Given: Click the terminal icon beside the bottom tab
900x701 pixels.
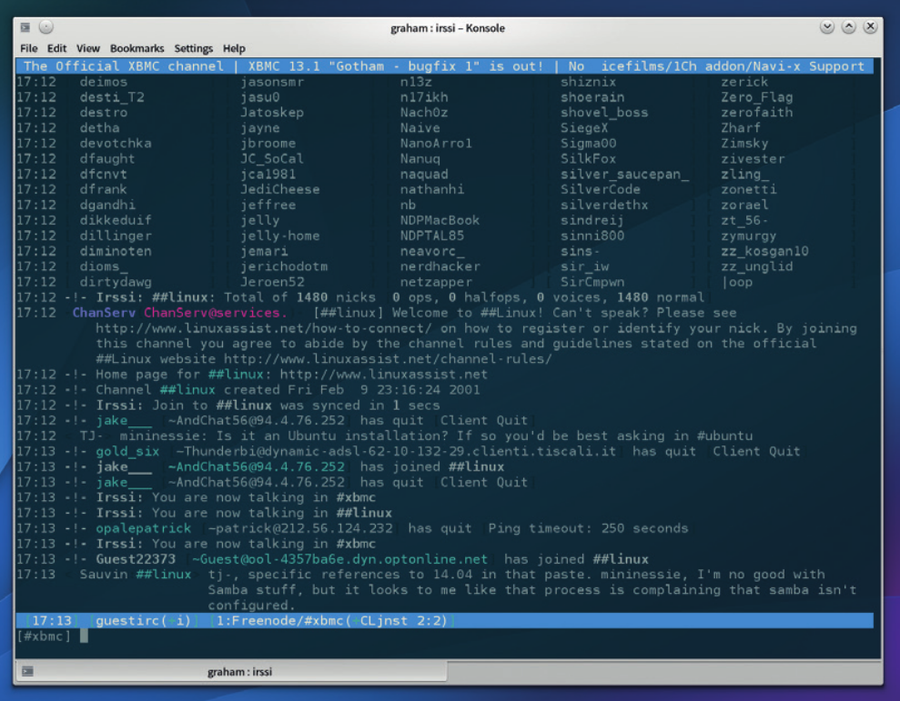Looking at the screenshot, I should pos(28,671).
